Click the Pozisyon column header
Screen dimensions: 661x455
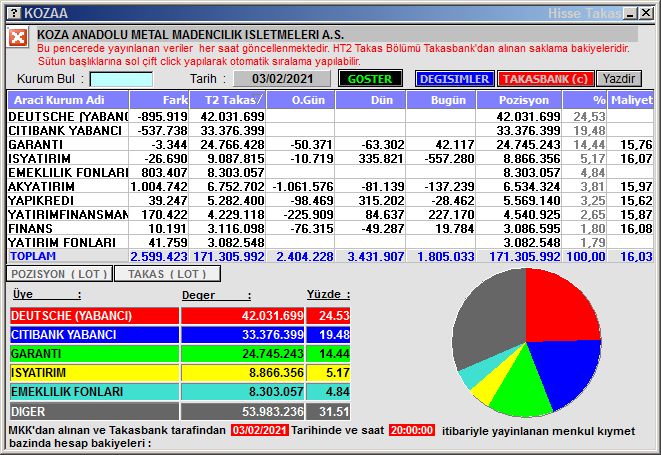[519, 100]
